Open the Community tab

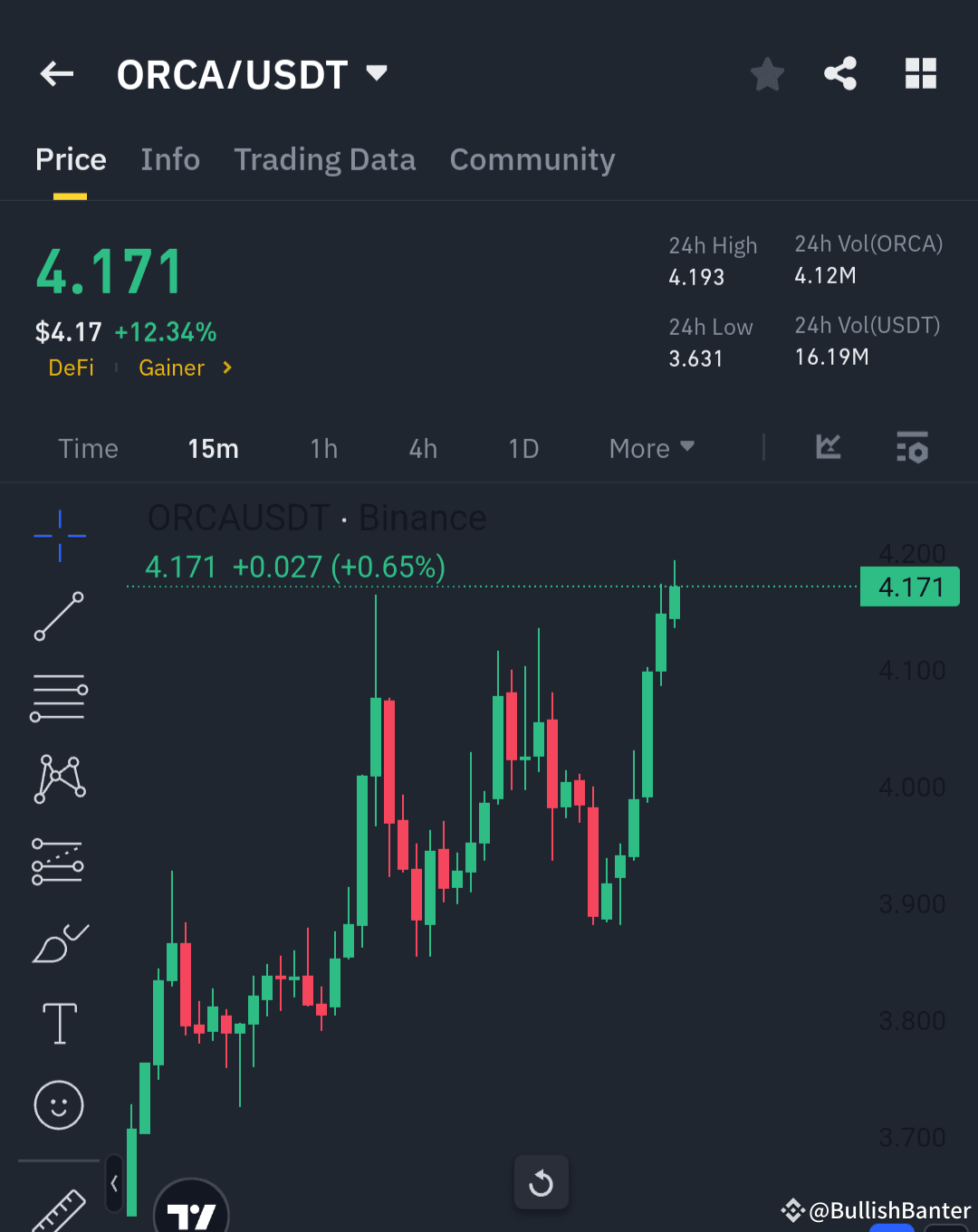[532, 159]
